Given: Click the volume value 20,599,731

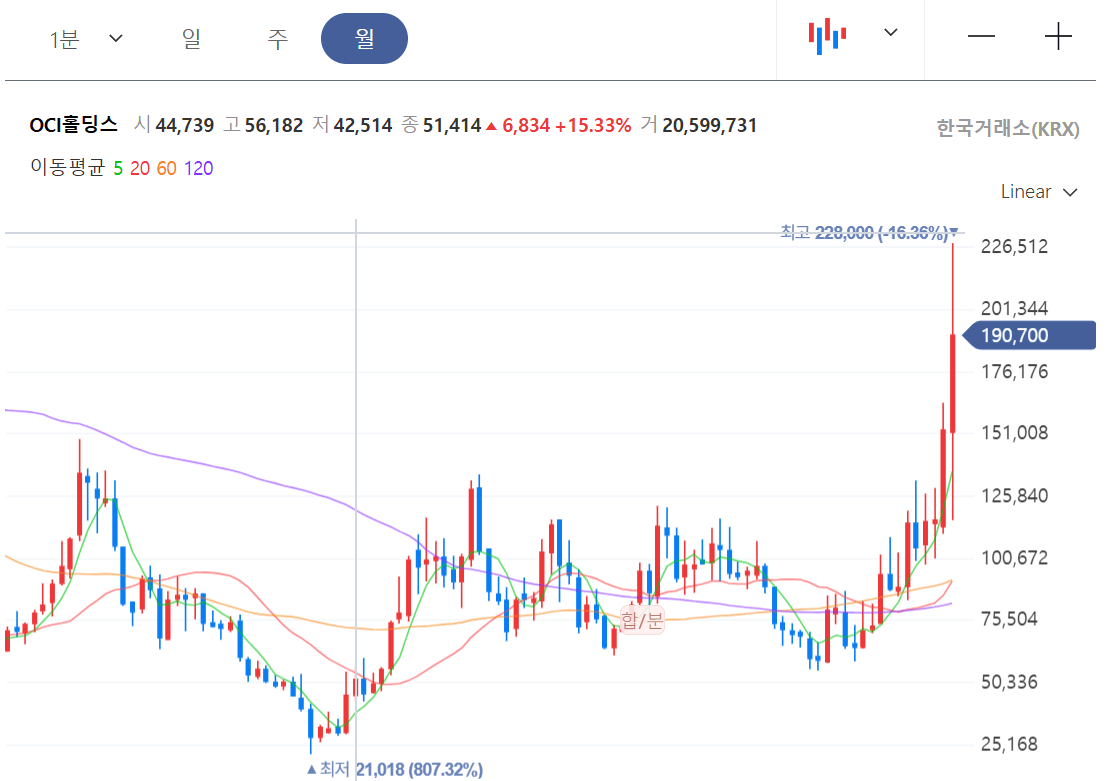Looking at the screenshot, I should [710, 125].
